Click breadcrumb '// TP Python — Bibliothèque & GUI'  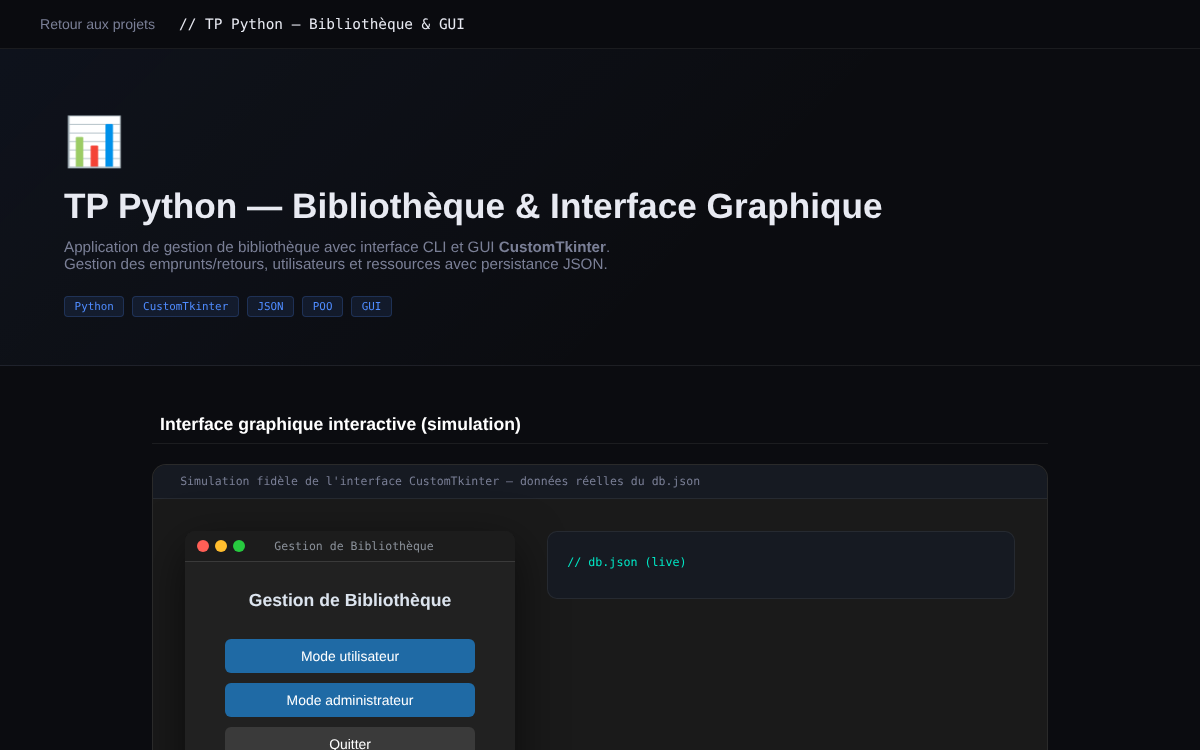pos(322,24)
